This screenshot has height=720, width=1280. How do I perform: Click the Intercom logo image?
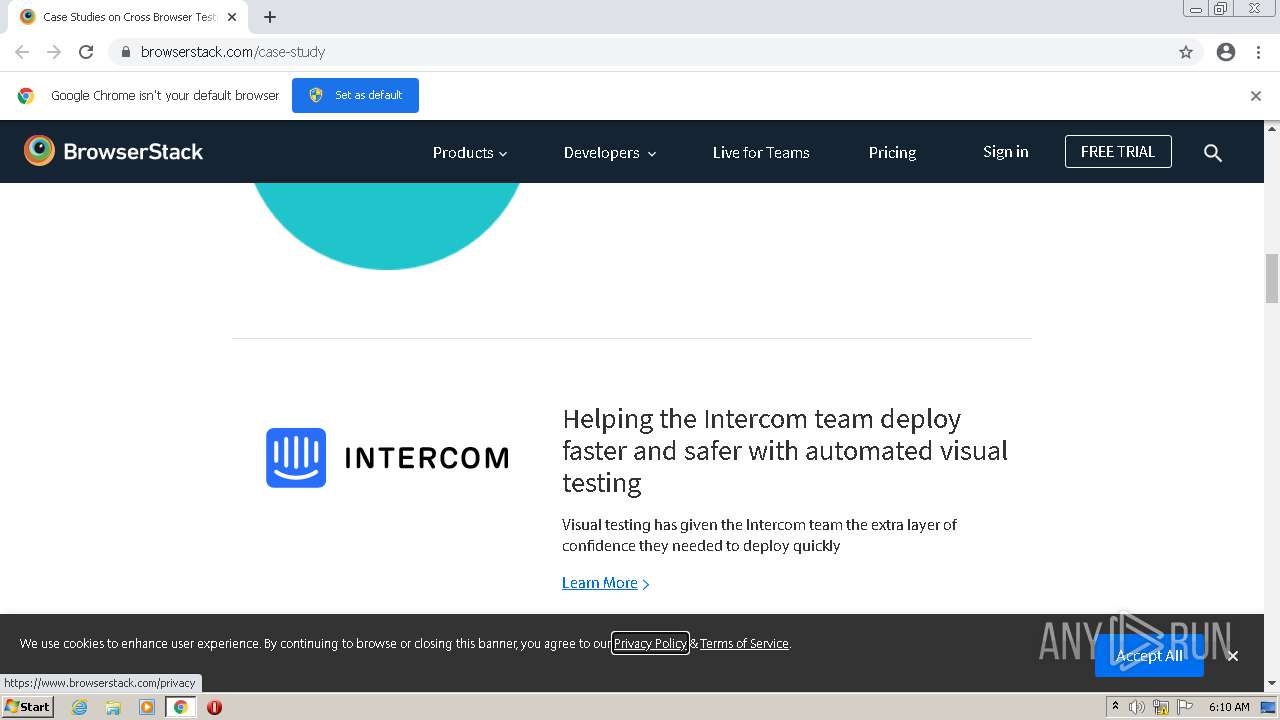coord(387,458)
